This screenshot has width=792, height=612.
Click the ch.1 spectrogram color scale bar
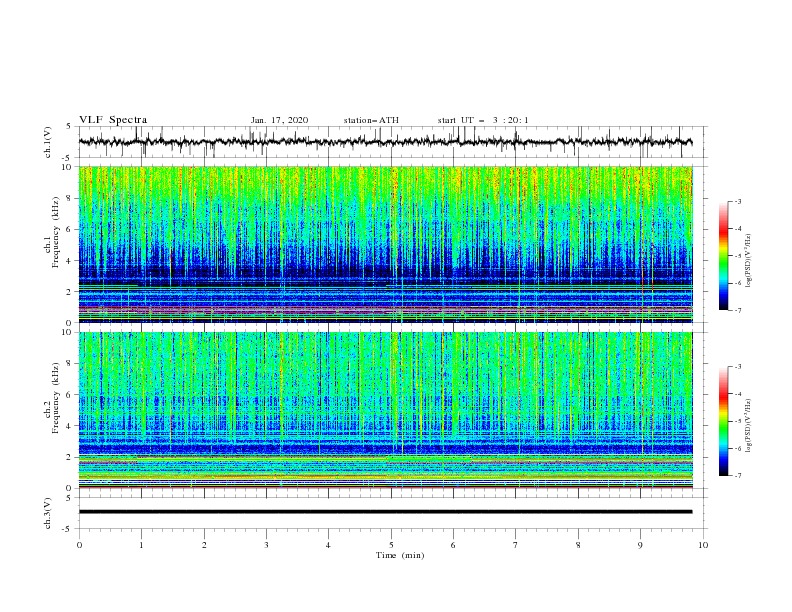point(723,256)
